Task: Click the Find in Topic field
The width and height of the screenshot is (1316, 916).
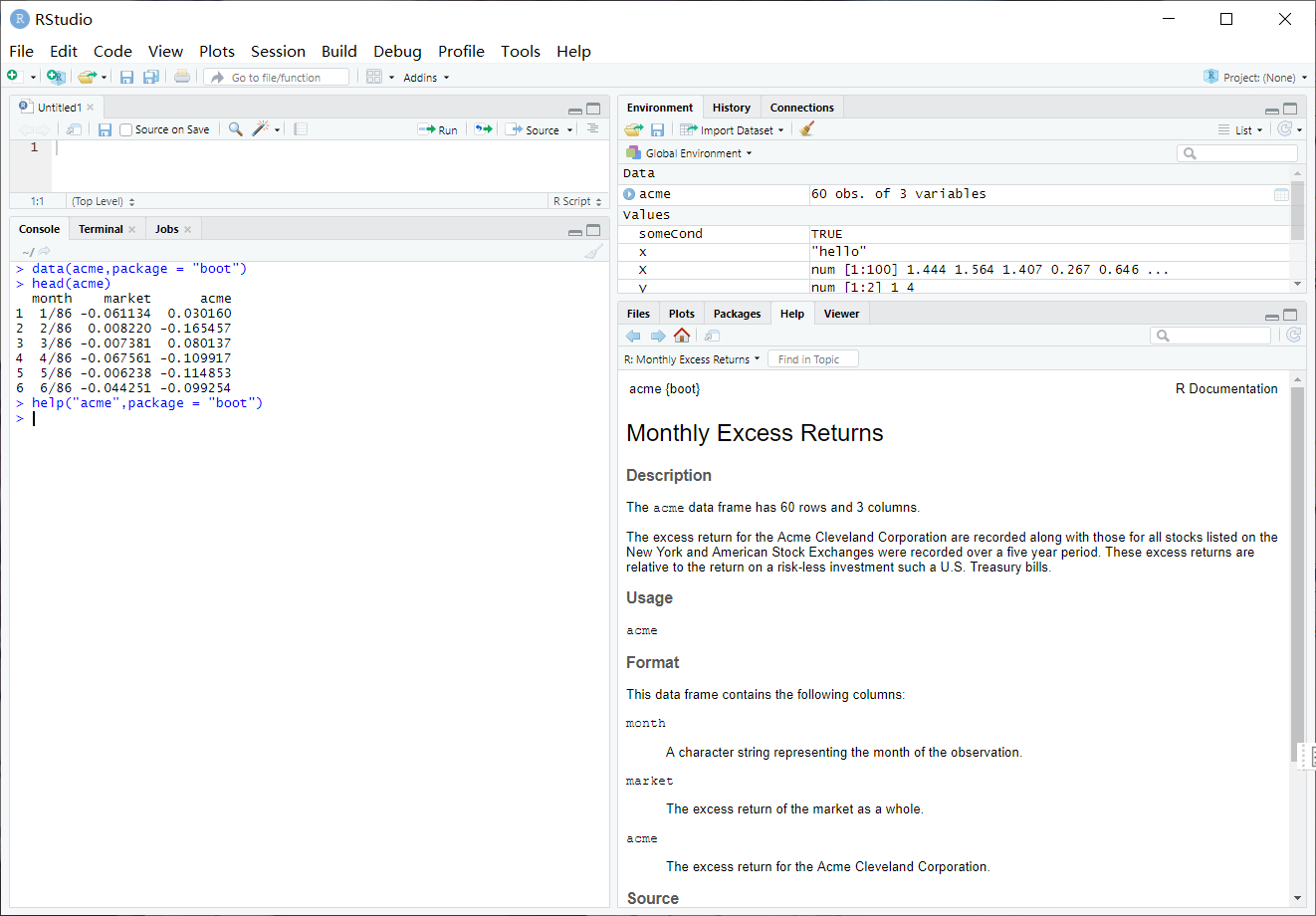Action: (x=813, y=359)
